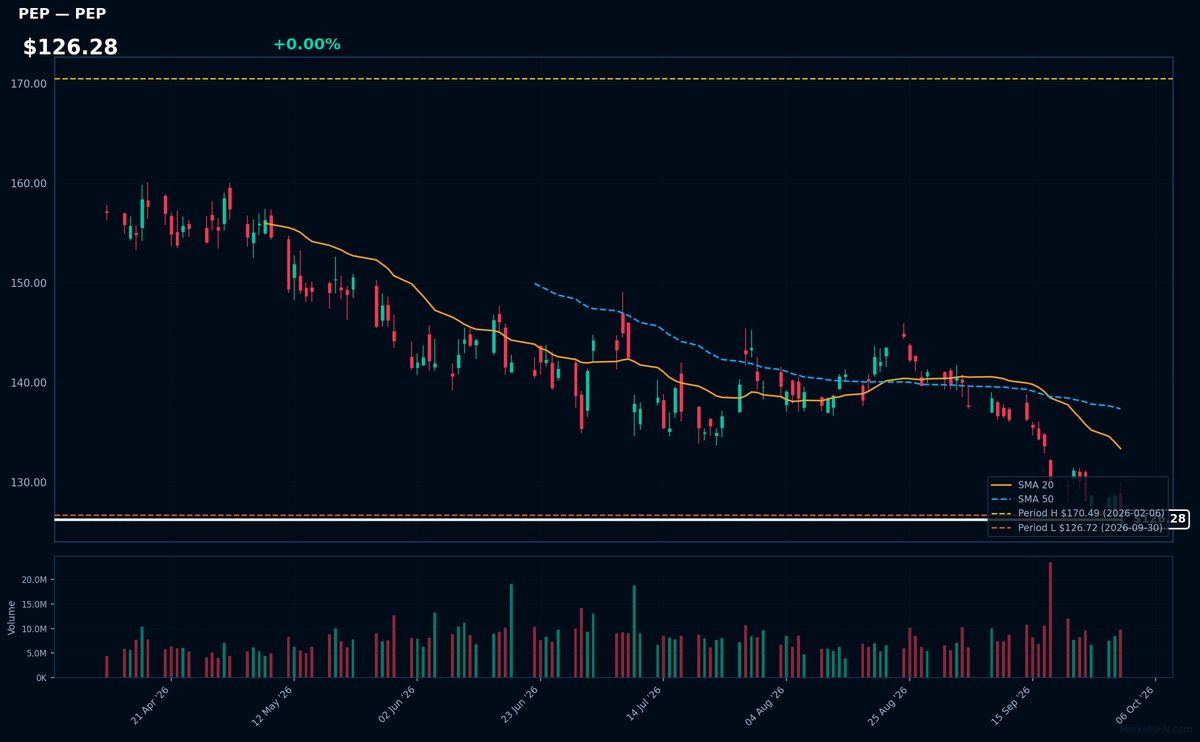This screenshot has height=742, width=1200.
Task: Click the 21 Apr '26 date label
Action: coord(149,705)
